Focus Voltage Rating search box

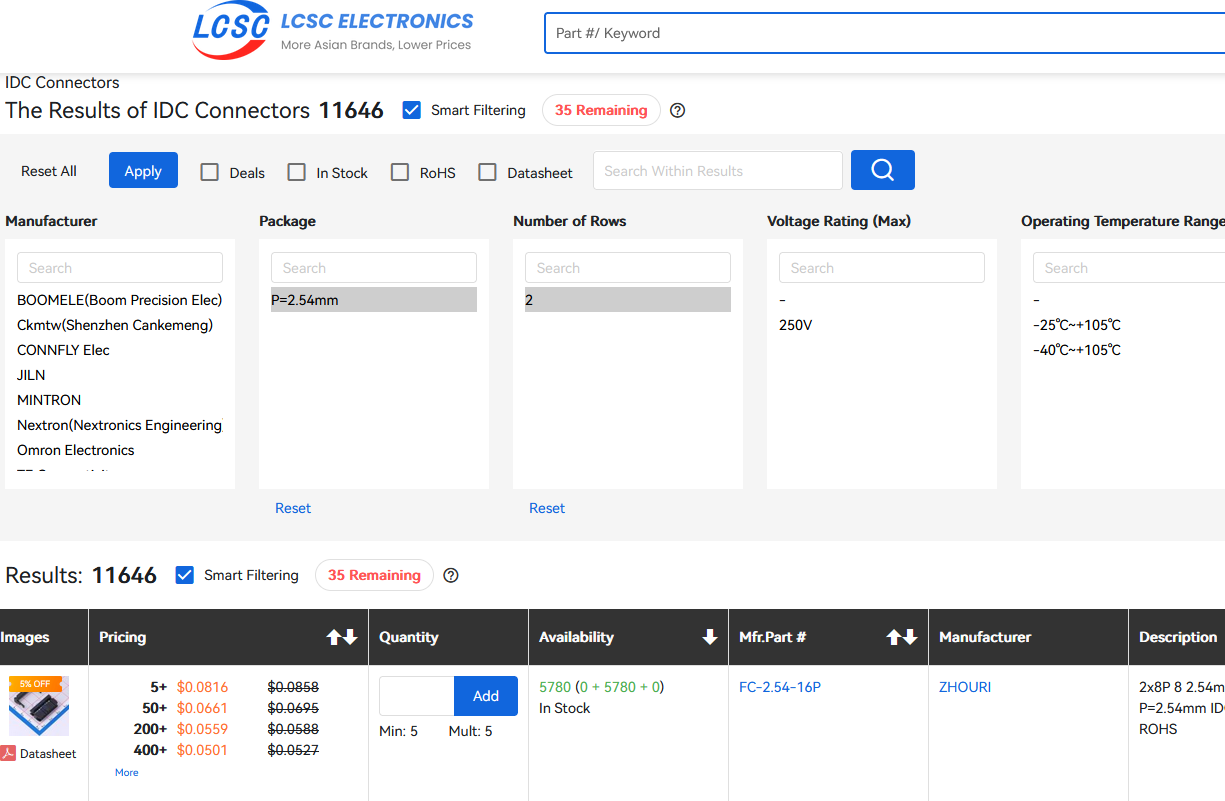882,268
